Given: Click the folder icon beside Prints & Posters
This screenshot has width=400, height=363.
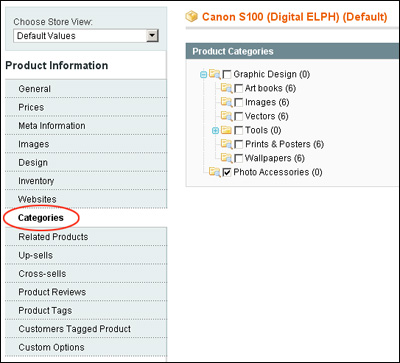Looking at the screenshot, I should point(226,144).
